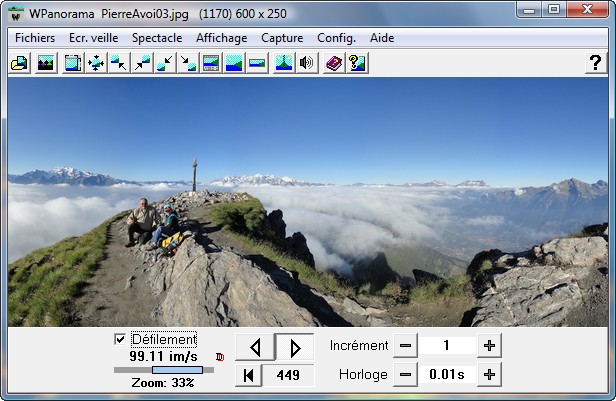Screen dimensions: 616x401
Task: Open the Config. menu
Action: [336, 37]
